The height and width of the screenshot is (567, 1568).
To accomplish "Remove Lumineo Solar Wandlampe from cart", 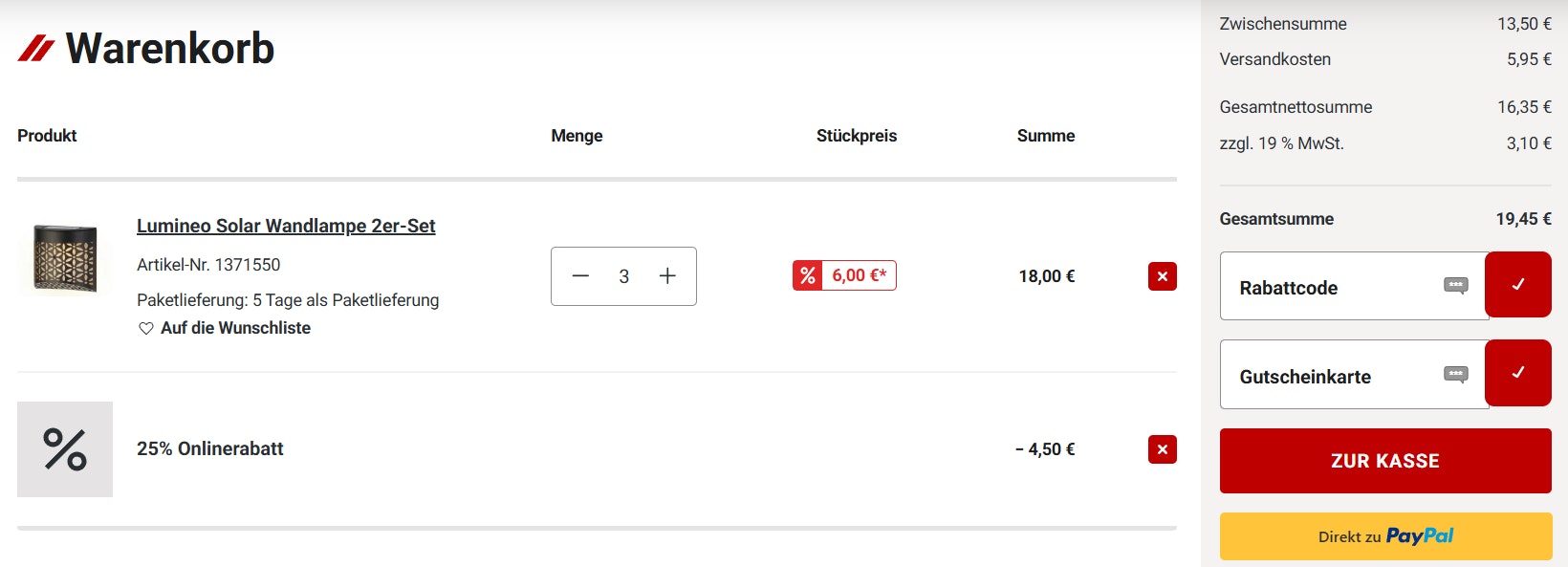I will click(x=1162, y=276).
